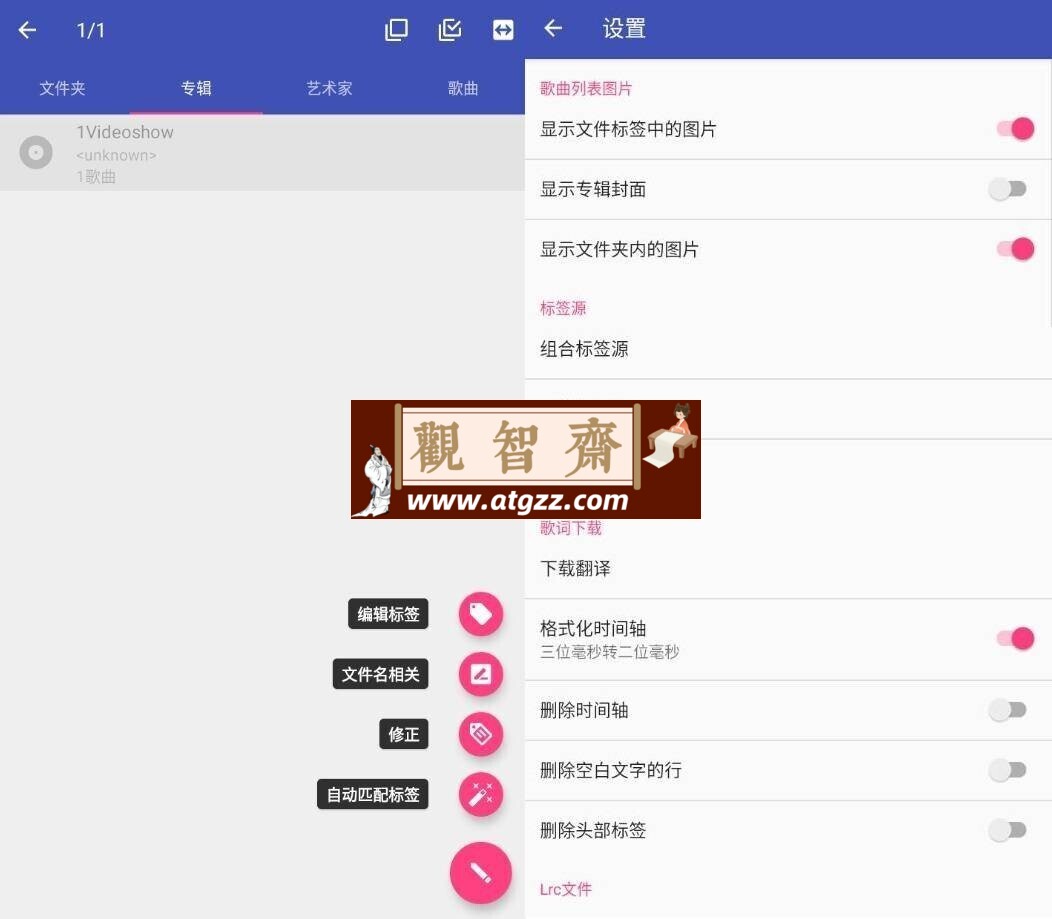Tap the Lrc文件 section header
The width and height of the screenshot is (1052, 919).
tap(566, 889)
